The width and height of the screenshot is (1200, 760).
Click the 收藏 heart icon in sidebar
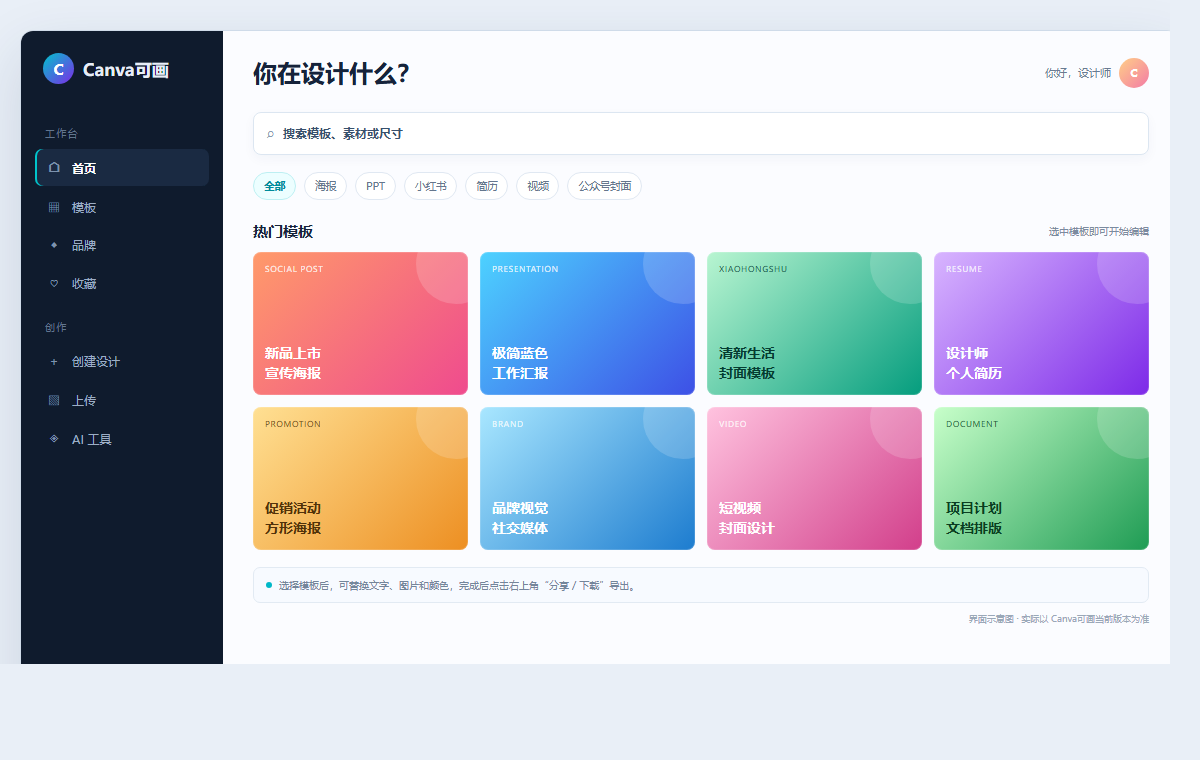point(54,283)
